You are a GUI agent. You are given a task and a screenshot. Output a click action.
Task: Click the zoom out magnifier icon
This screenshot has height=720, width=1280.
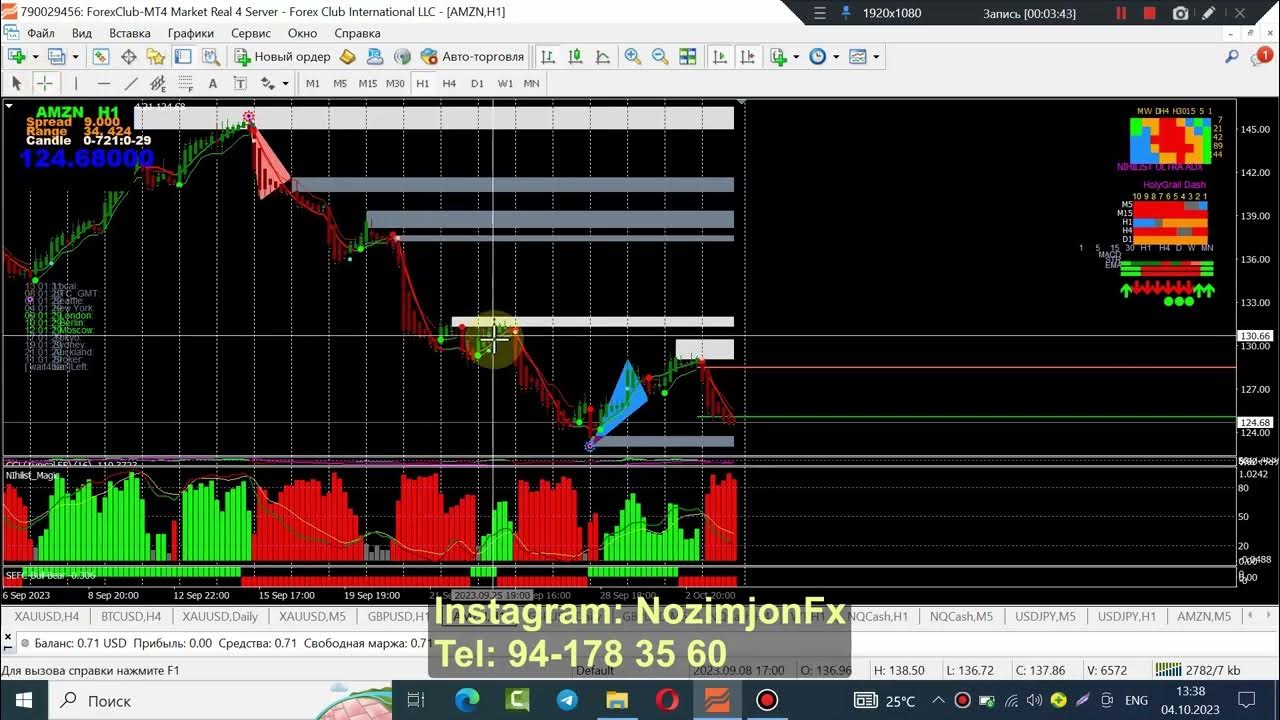coord(660,57)
